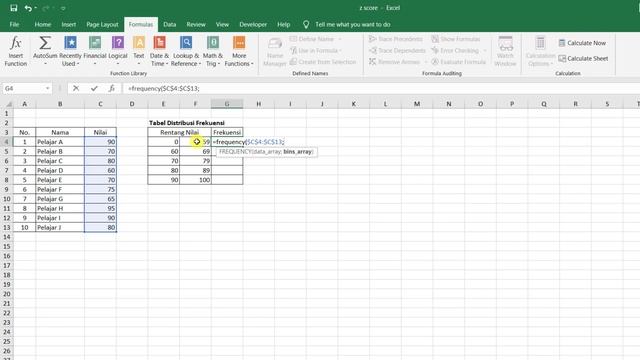640x360 pixels.
Task: Select row 10 header
Action: tap(7, 199)
